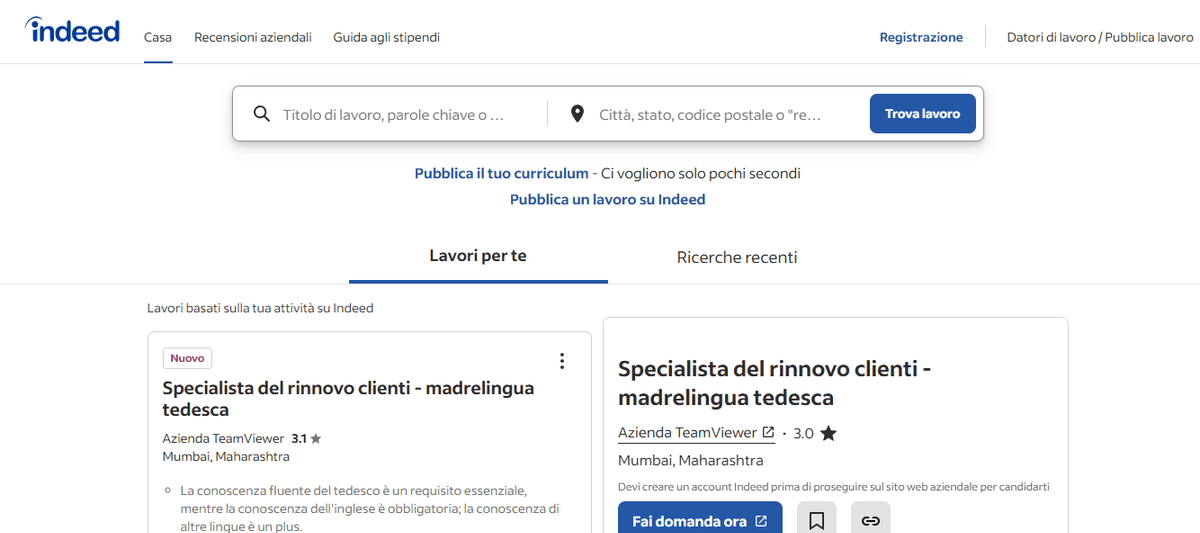Copy job link with the chain icon
1200x533 pixels.
pyautogui.click(x=870, y=521)
